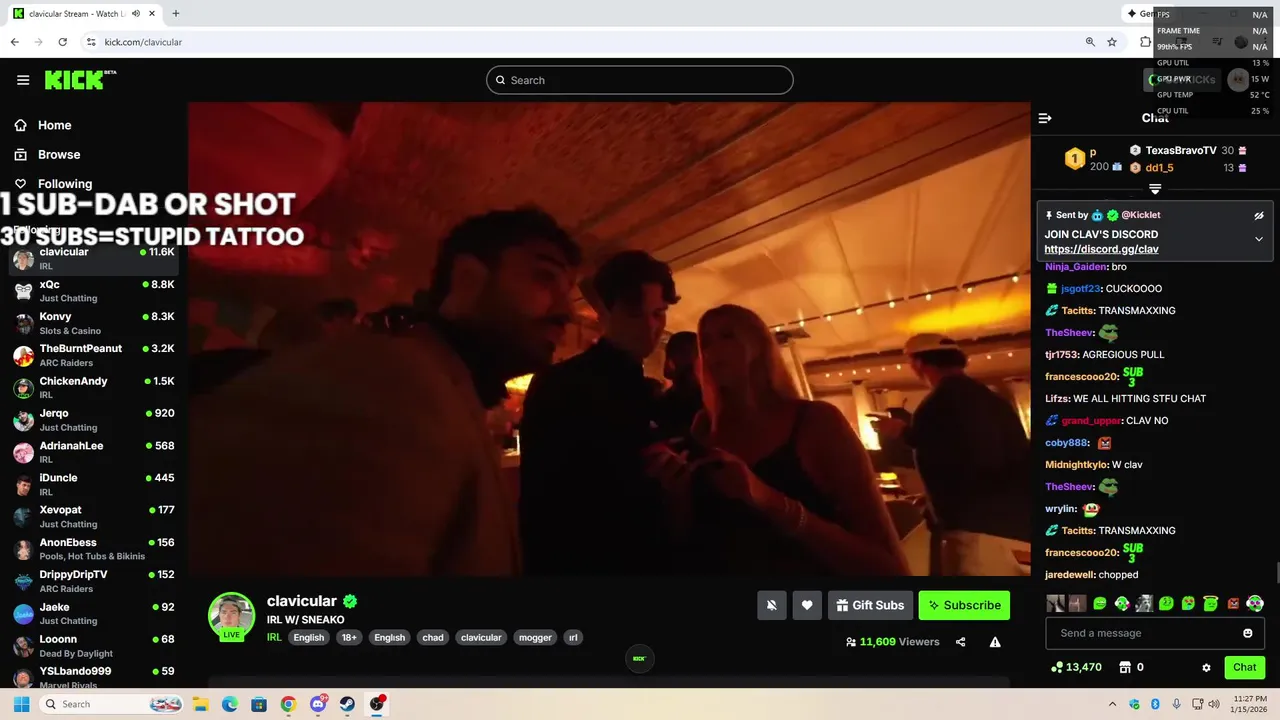Screen dimensions: 1280x720
Task: Open the channel shop icon
Action: click(1124, 667)
